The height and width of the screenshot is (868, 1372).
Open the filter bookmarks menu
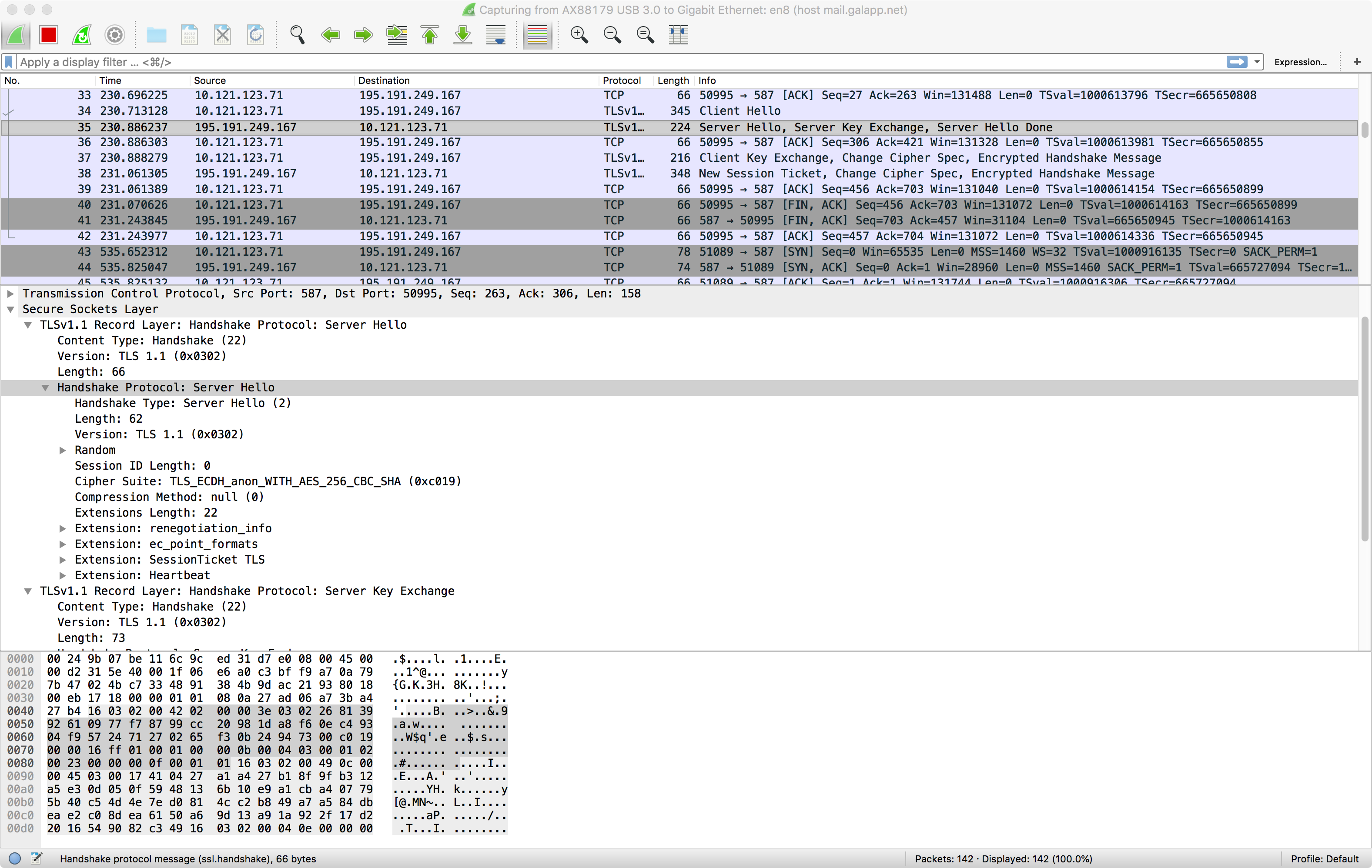[9, 61]
